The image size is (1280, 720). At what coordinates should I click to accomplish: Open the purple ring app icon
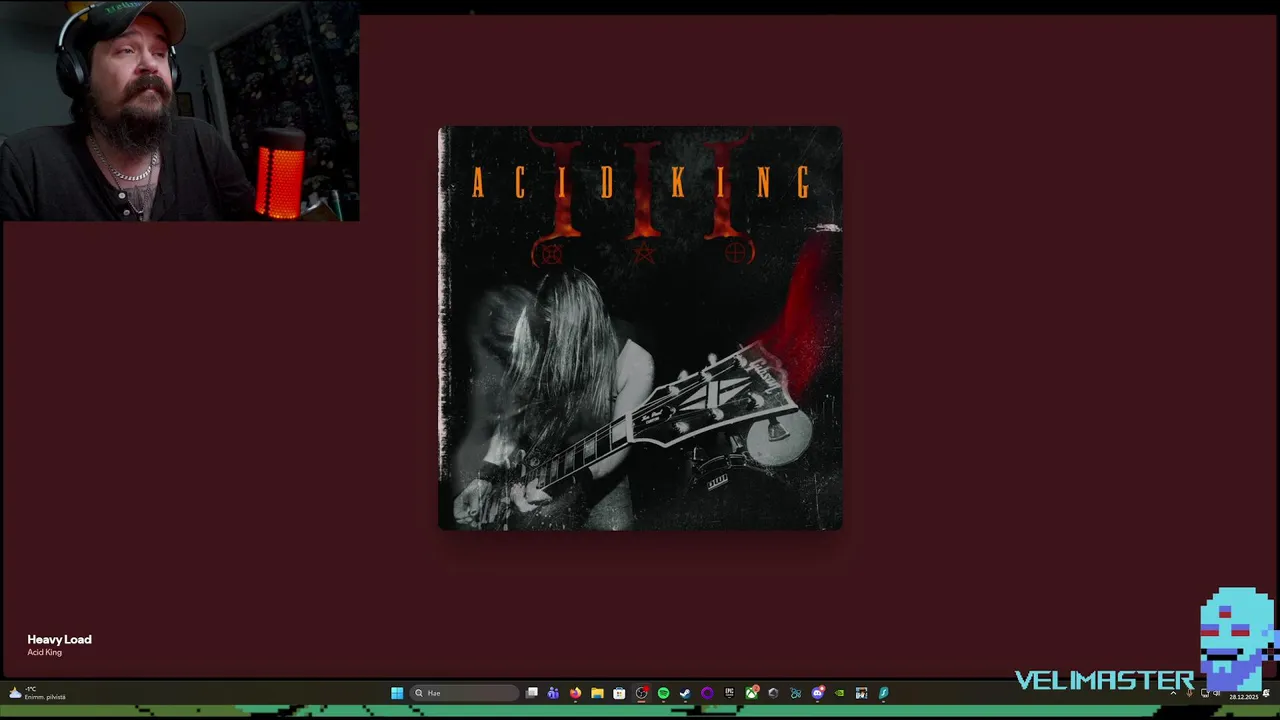[x=707, y=693]
